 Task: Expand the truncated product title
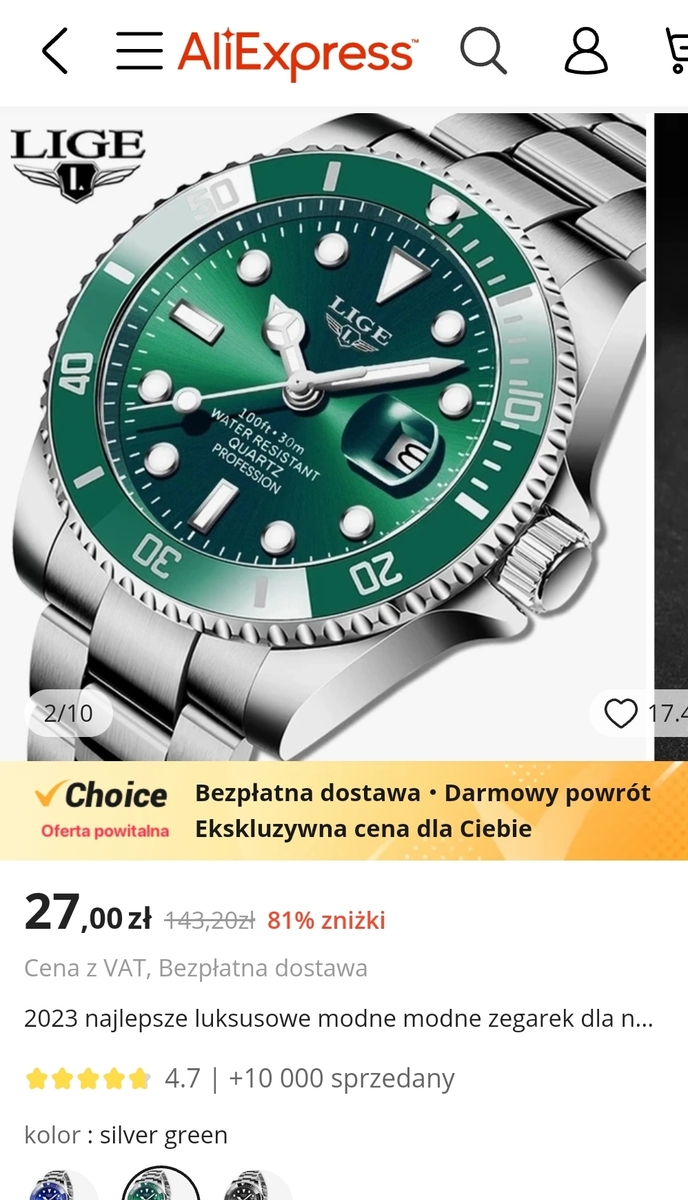tap(338, 1020)
